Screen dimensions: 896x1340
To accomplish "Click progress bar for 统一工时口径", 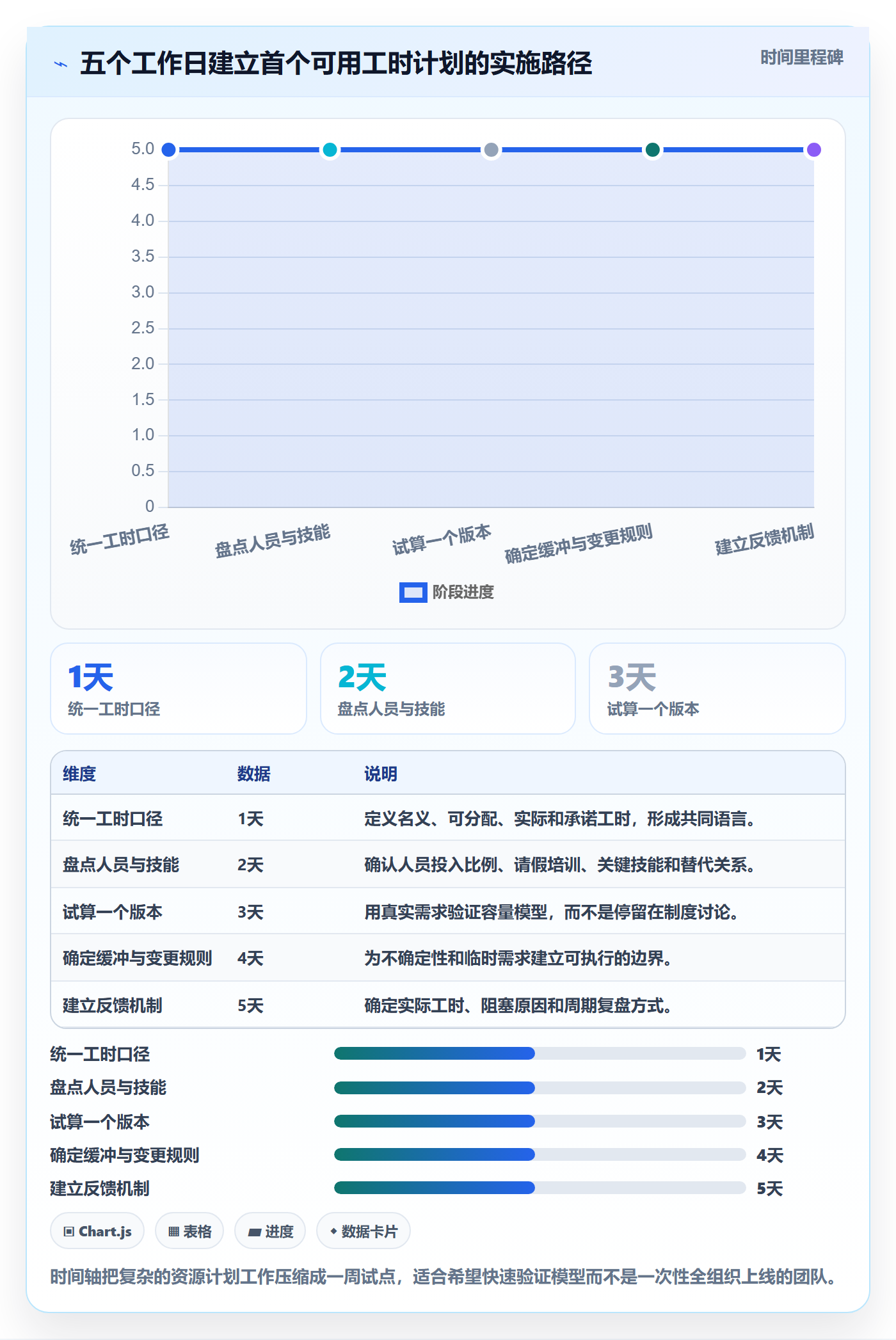I will pos(540,1053).
